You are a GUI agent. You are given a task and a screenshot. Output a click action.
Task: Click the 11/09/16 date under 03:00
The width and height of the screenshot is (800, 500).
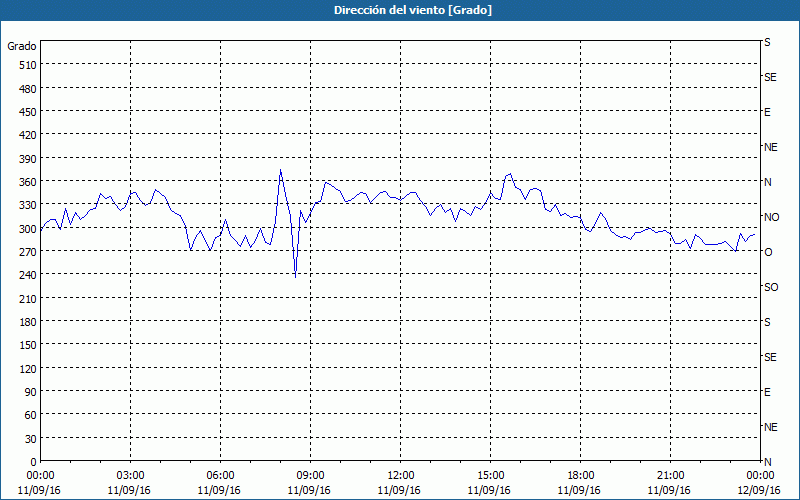pos(129,490)
